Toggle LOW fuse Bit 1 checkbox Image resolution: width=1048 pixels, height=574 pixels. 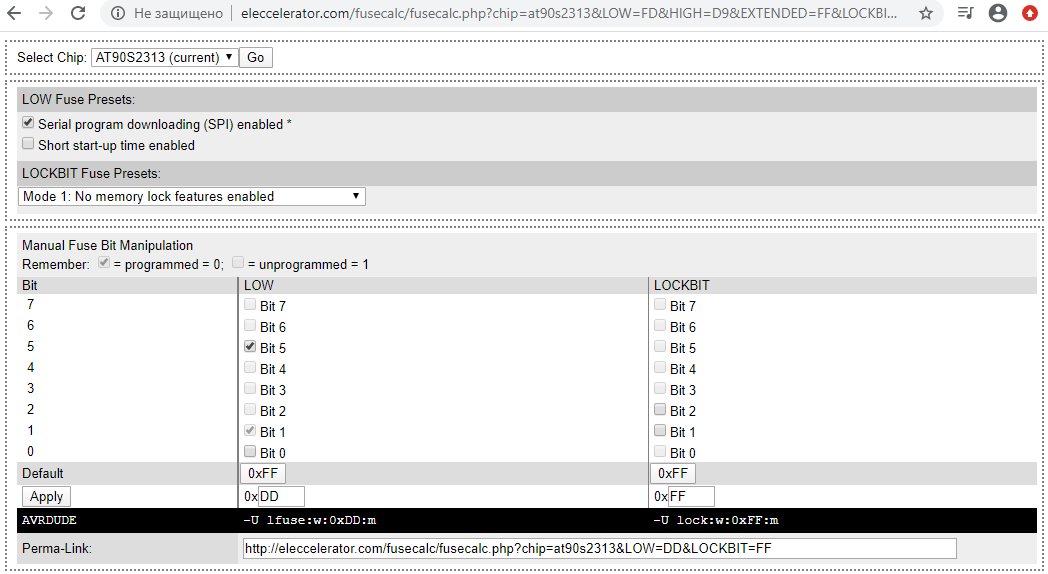point(250,430)
